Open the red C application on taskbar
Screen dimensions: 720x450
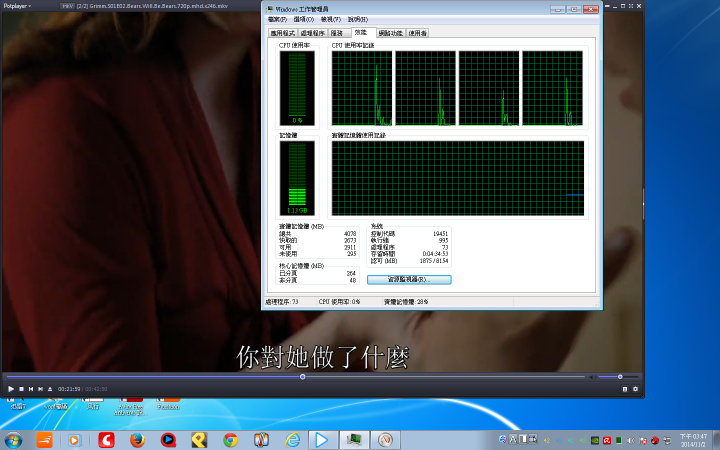pos(106,440)
